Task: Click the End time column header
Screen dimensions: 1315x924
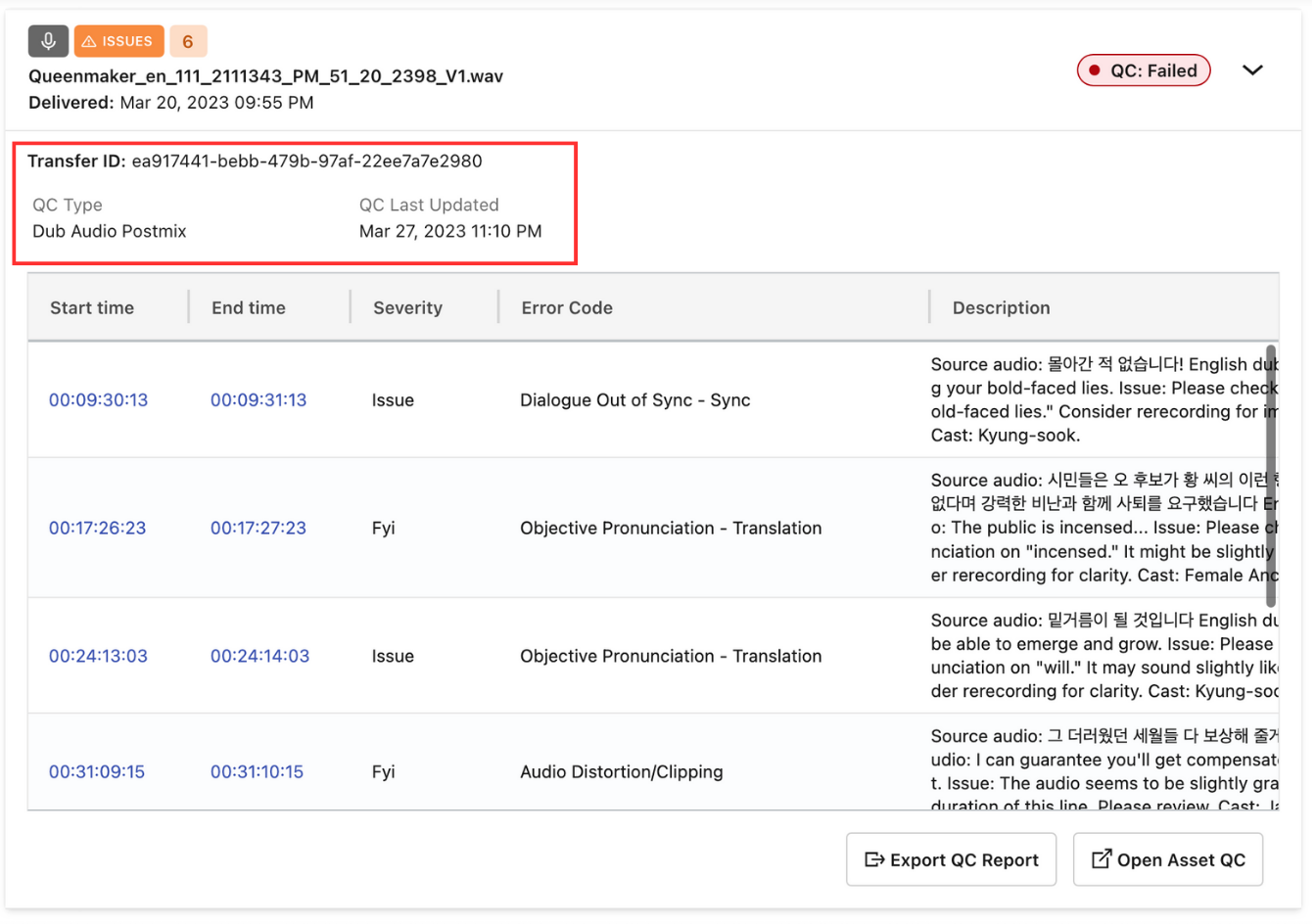Action: point(249,307)
